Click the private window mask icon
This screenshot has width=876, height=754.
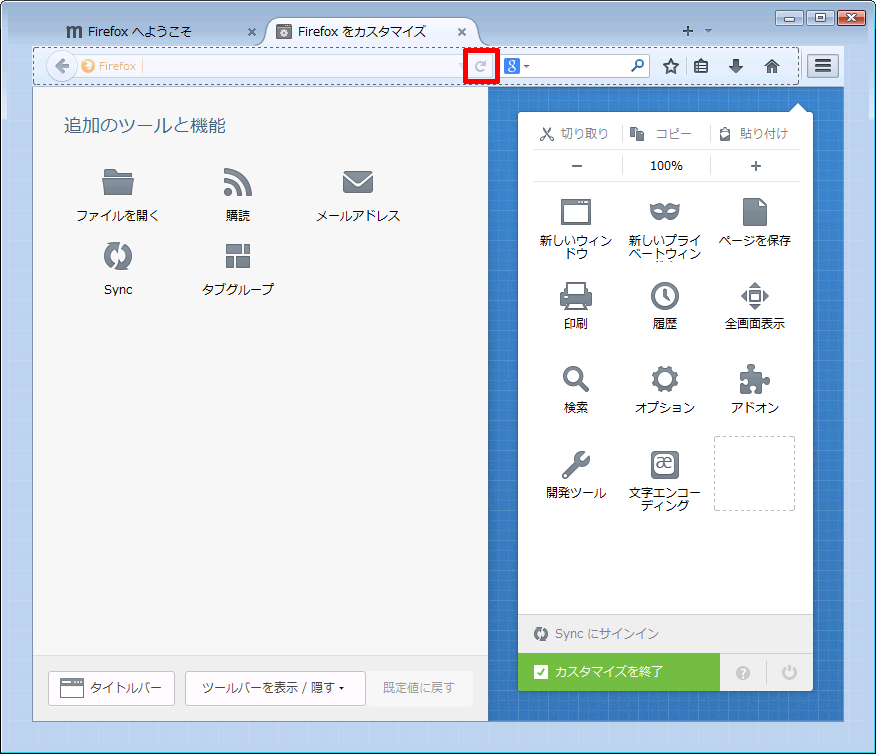(x=665, y=211)
